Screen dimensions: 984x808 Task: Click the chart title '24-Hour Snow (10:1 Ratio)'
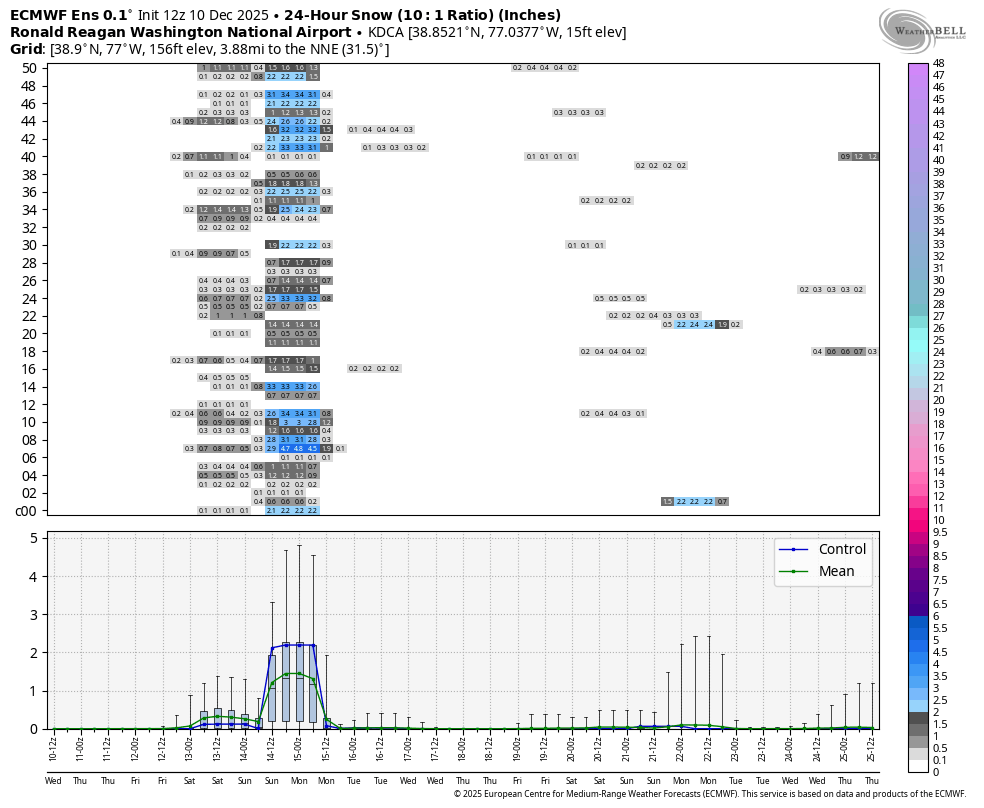(422, 15)
